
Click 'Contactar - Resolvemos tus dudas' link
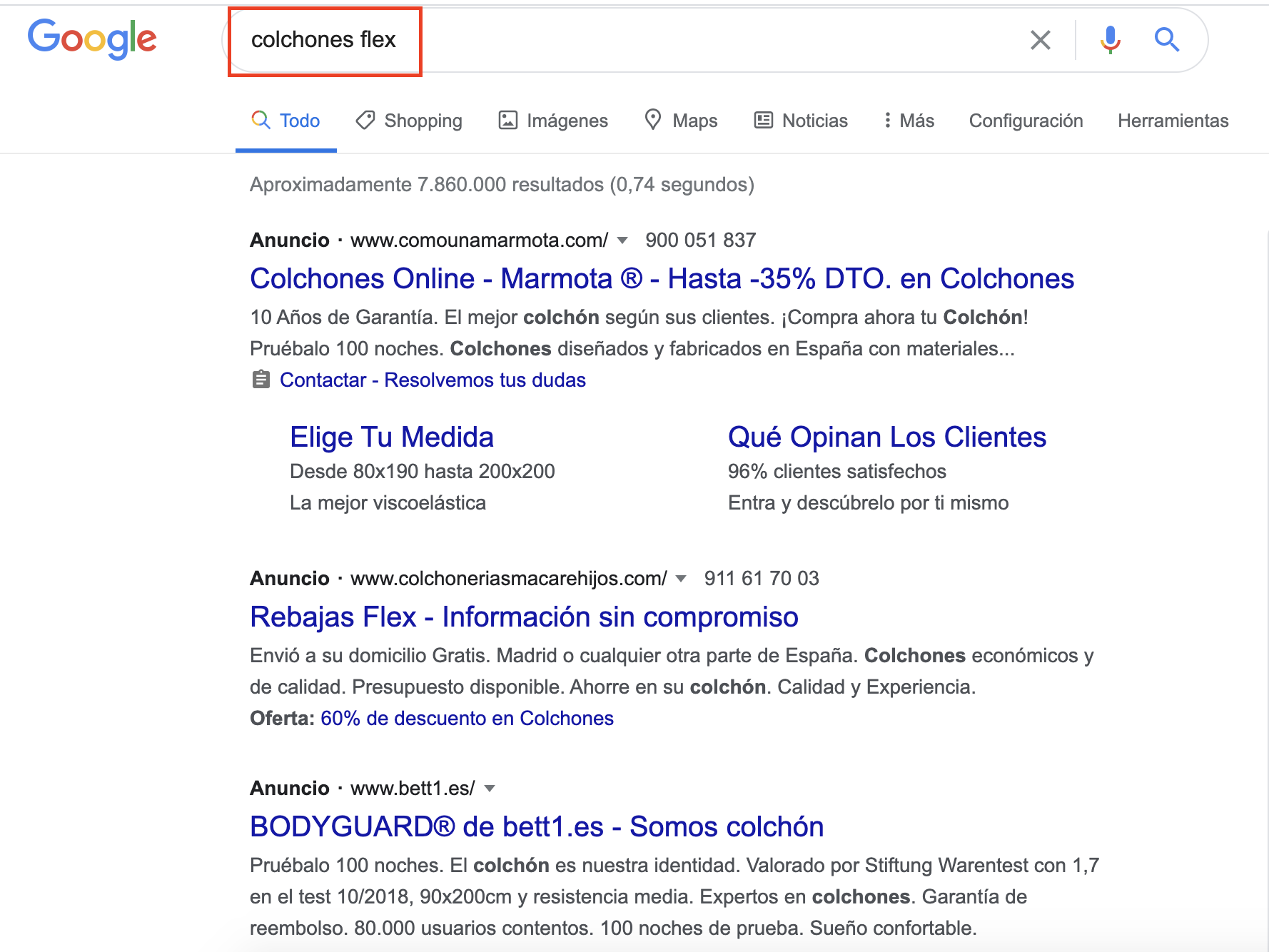[x=433, y=380]
